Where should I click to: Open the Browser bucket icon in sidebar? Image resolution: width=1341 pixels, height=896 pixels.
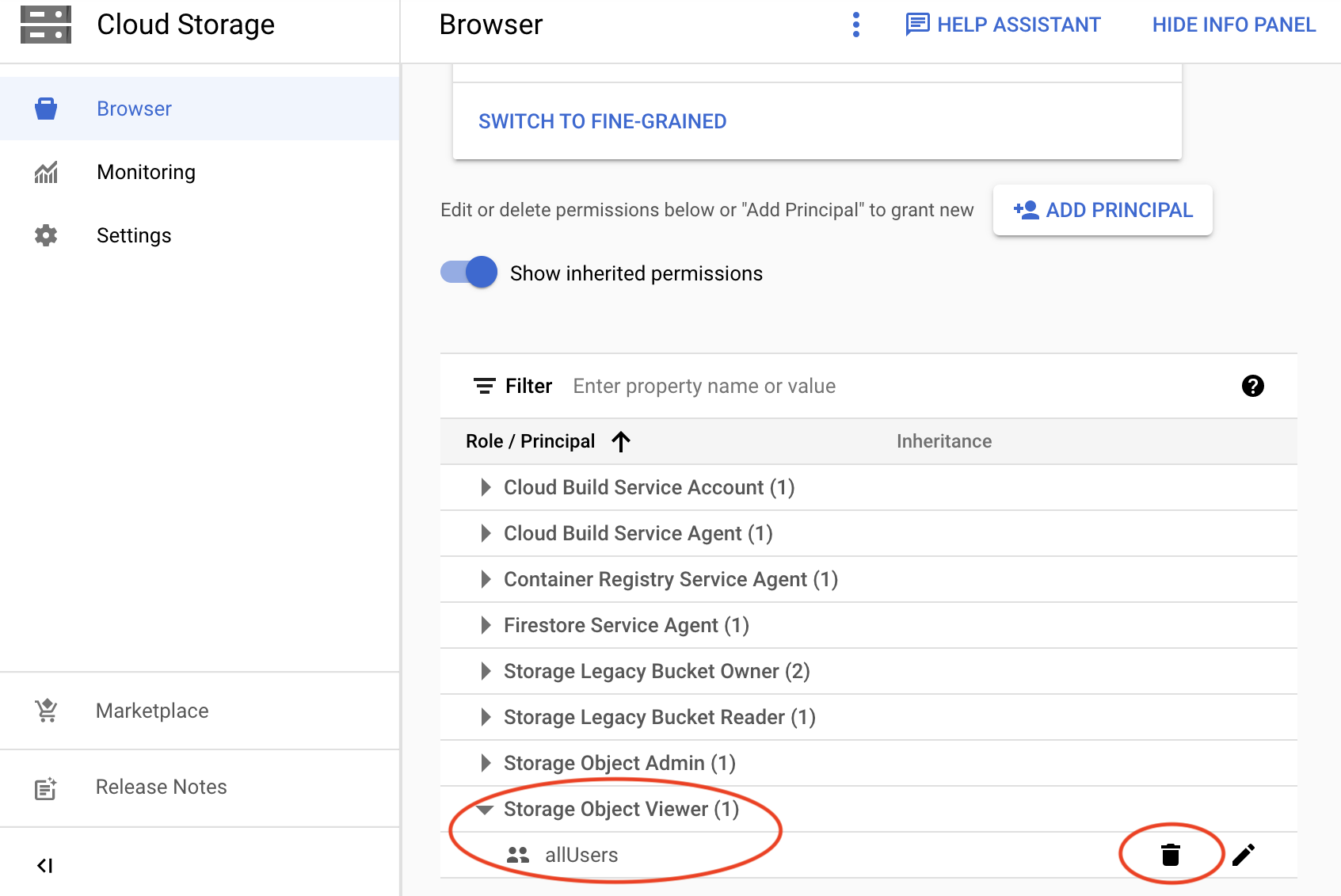tap(46, 109)
